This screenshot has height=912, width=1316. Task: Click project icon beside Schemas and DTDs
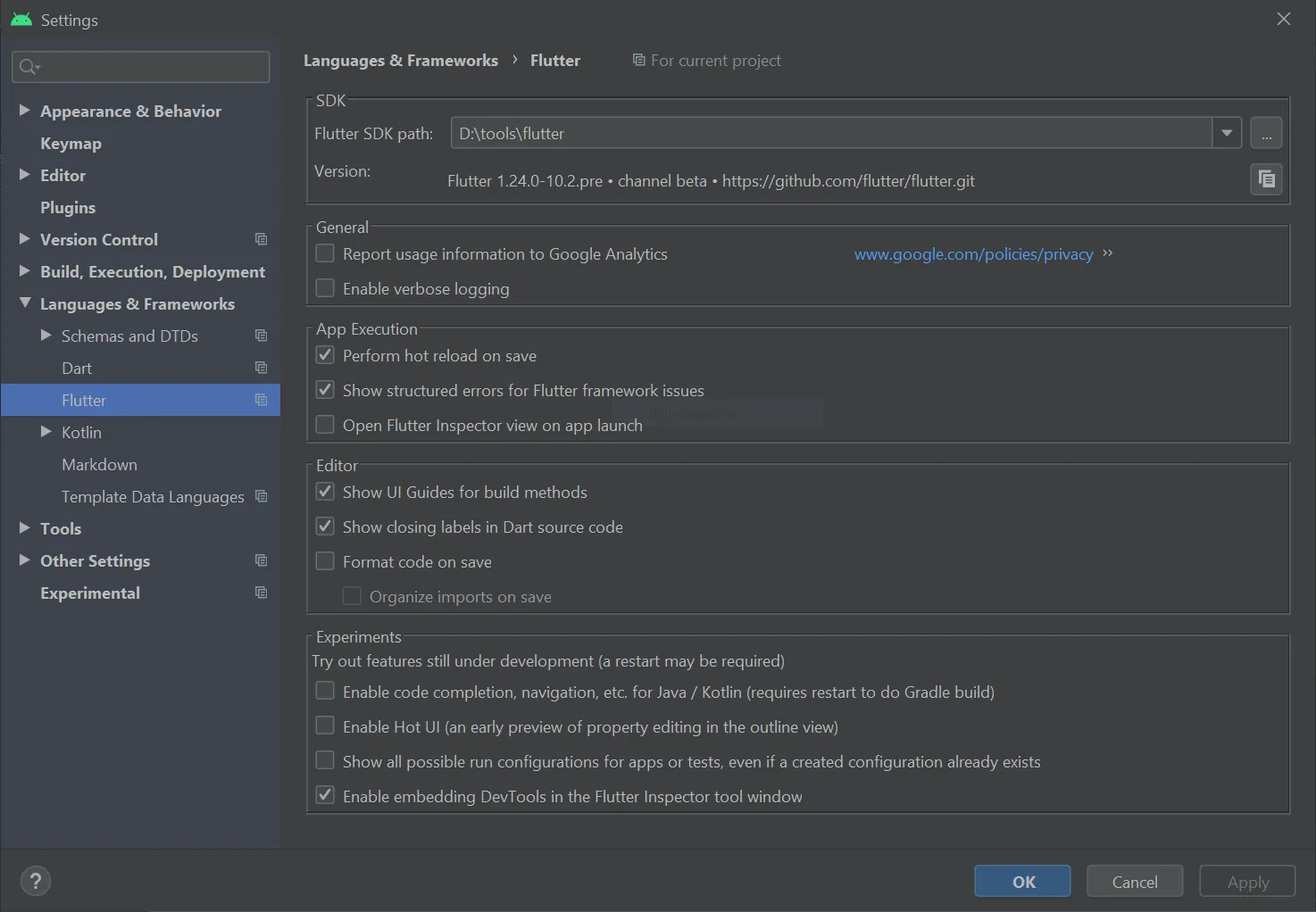(261, 336)
